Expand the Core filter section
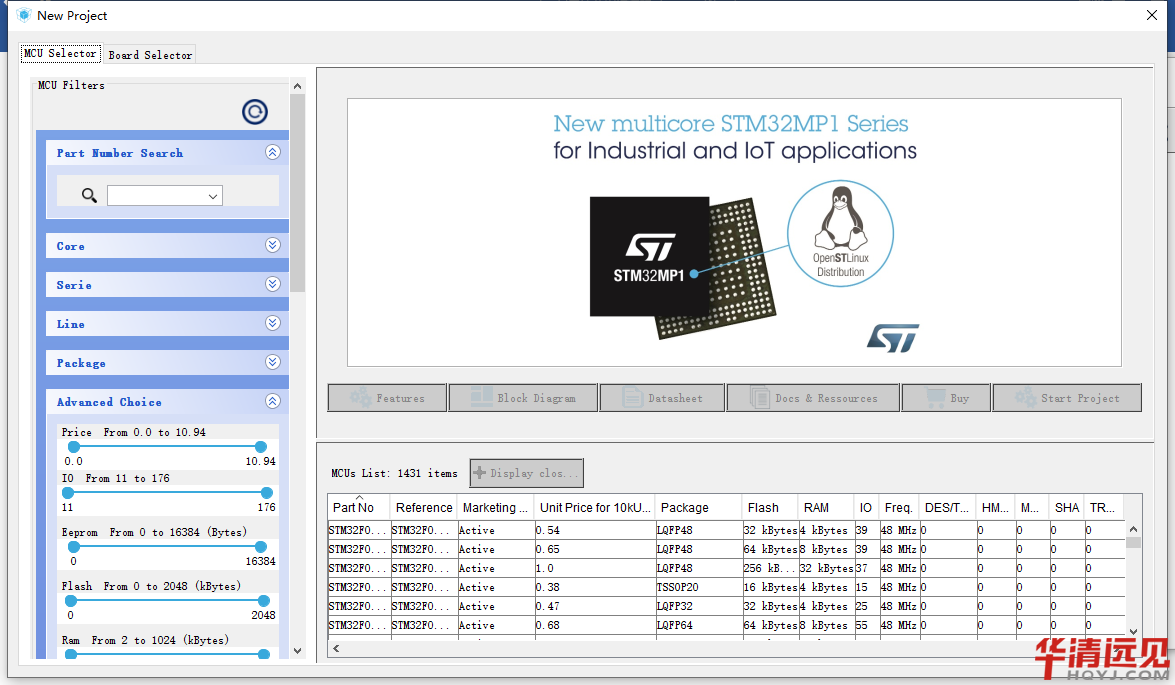The image size is (1175, 685). click(272, 245)
